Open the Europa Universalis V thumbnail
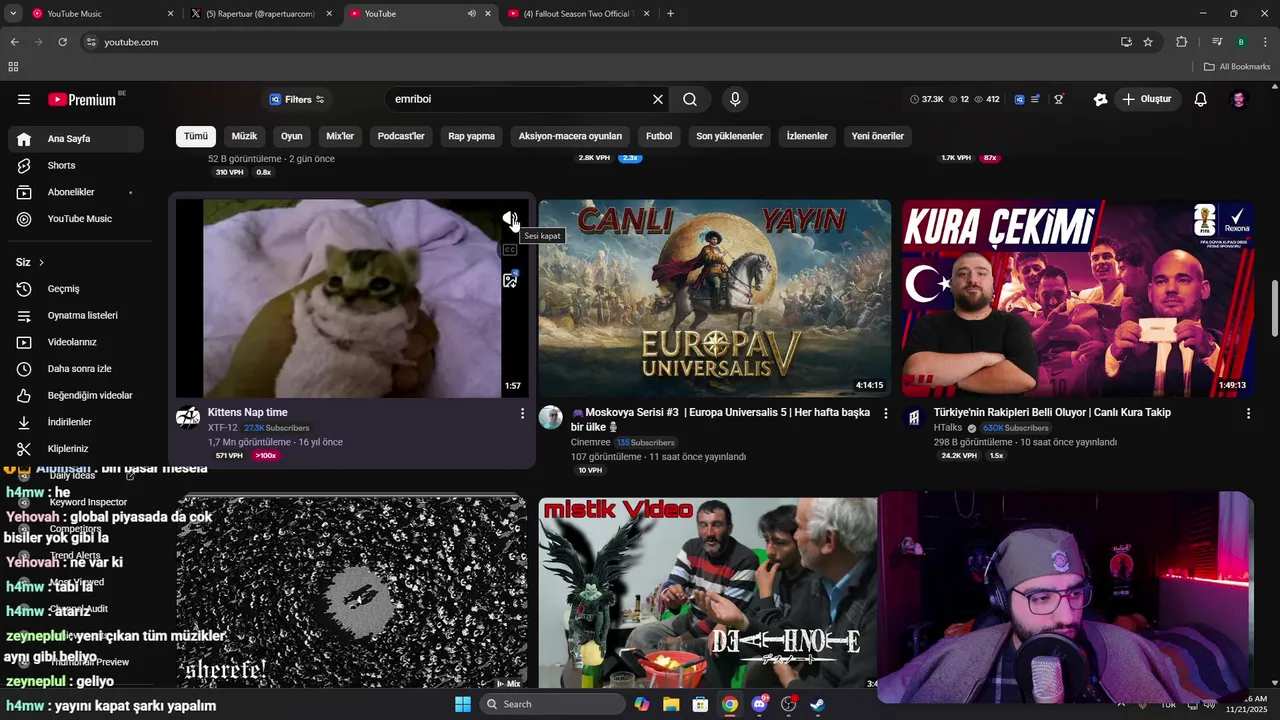This screenshot has height=720, width=1280. [x=715, y=298]
